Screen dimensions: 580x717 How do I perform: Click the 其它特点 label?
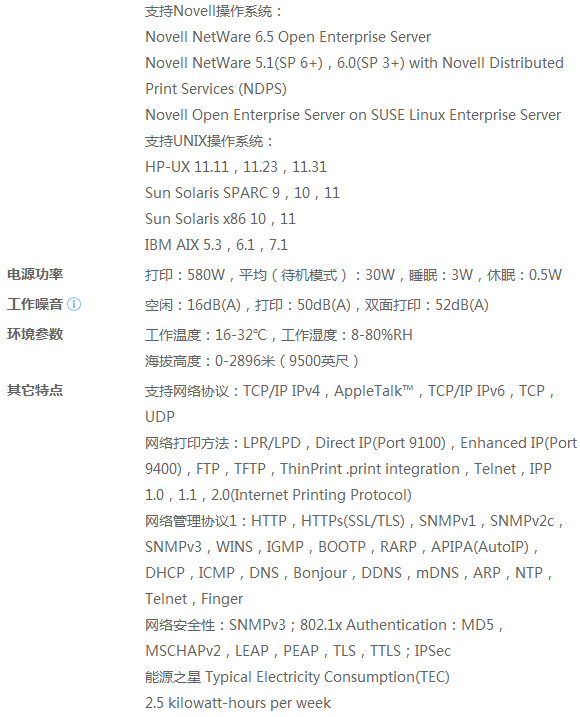(x=35, y=391)
